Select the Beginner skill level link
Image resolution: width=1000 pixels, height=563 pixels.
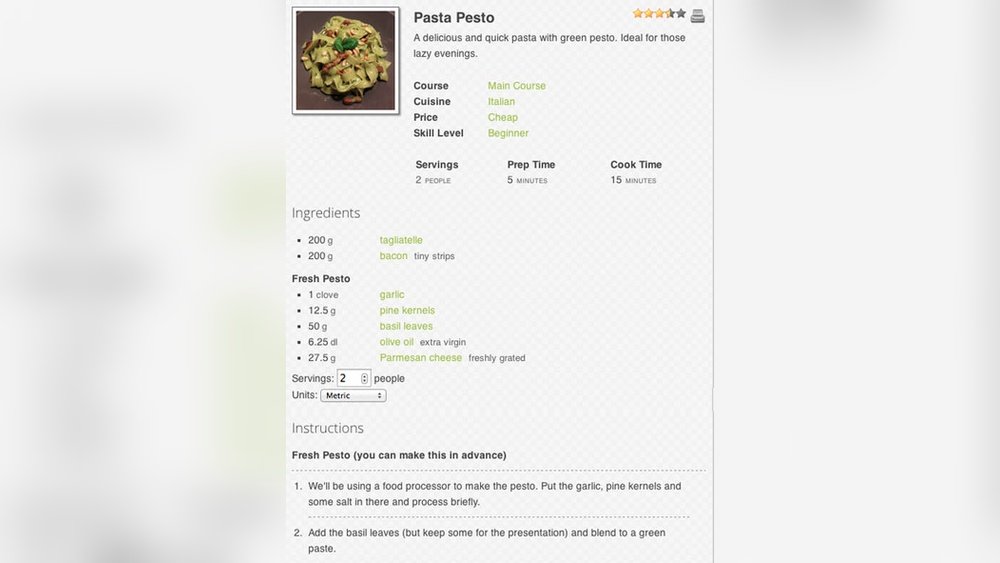[x=508, y=133]
